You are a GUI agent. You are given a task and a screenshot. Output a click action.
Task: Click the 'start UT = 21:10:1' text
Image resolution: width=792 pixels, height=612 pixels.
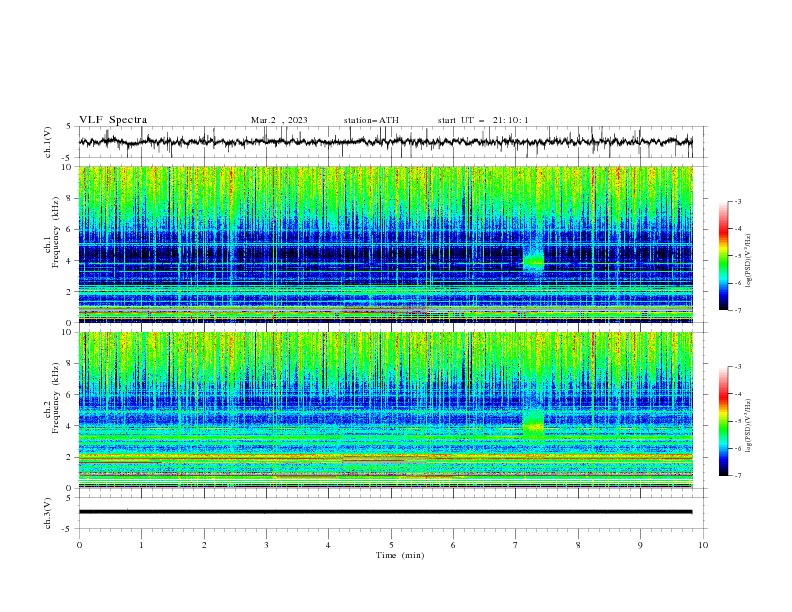tap(483, 120)
